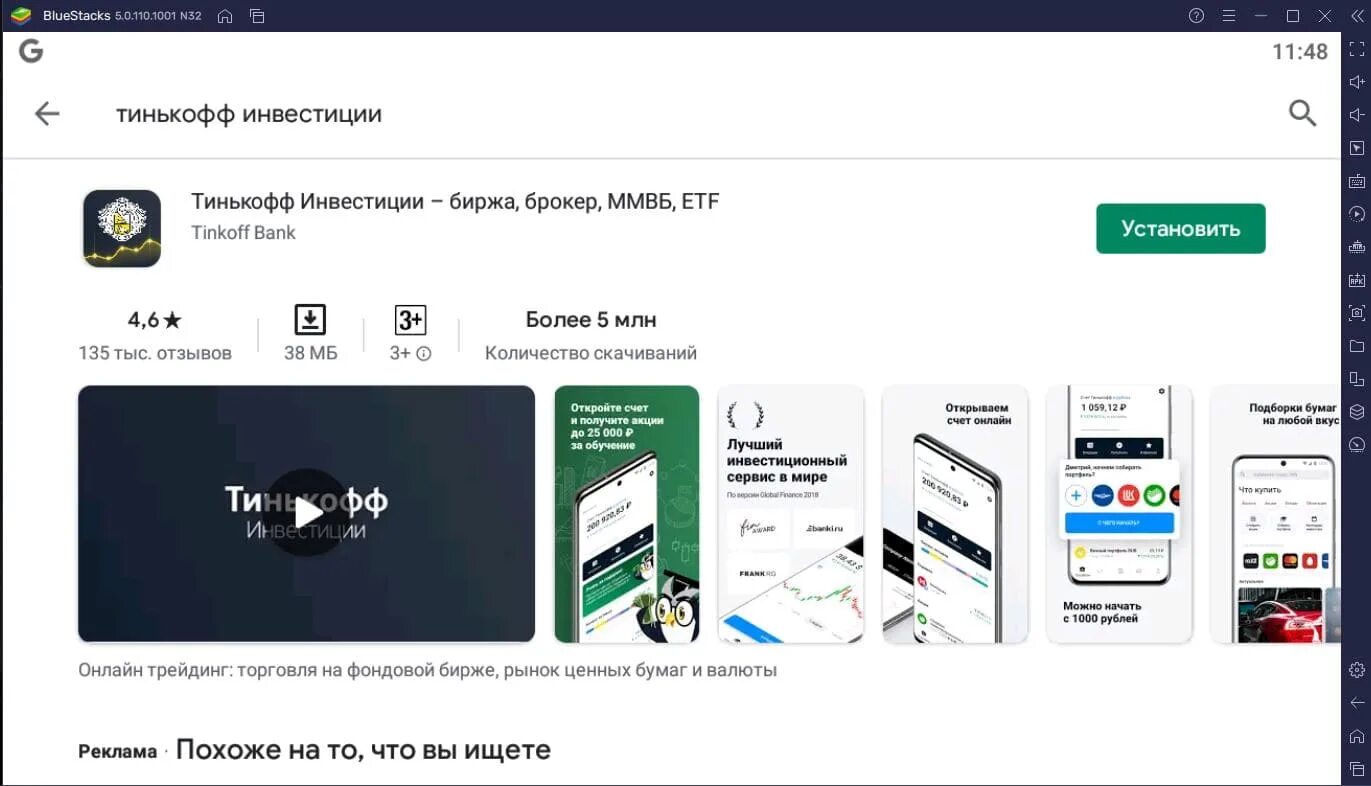Open keyboard controls sidebar icon
Viewport: 1371px width, 786px height.
pos(1357,181)
